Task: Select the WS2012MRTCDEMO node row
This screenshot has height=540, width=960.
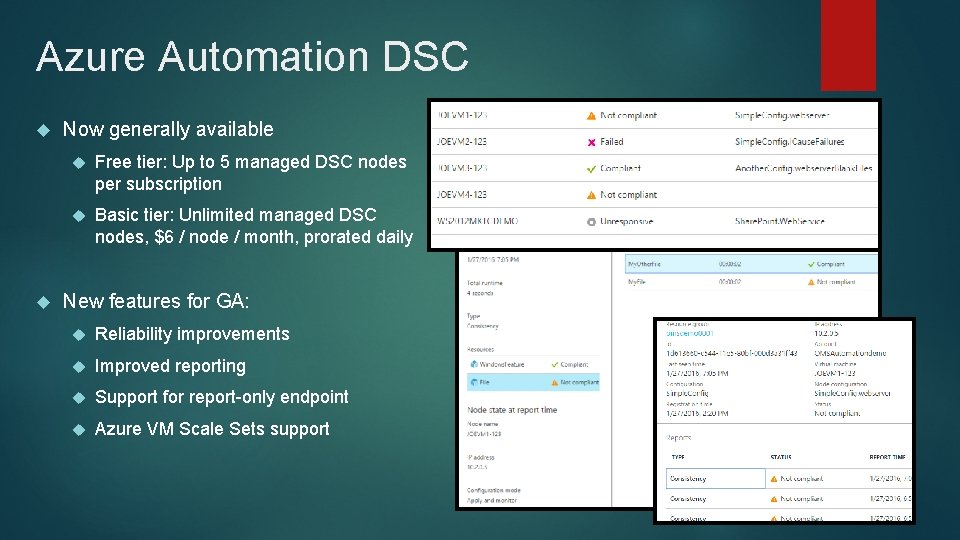Action: pos(654,221)
